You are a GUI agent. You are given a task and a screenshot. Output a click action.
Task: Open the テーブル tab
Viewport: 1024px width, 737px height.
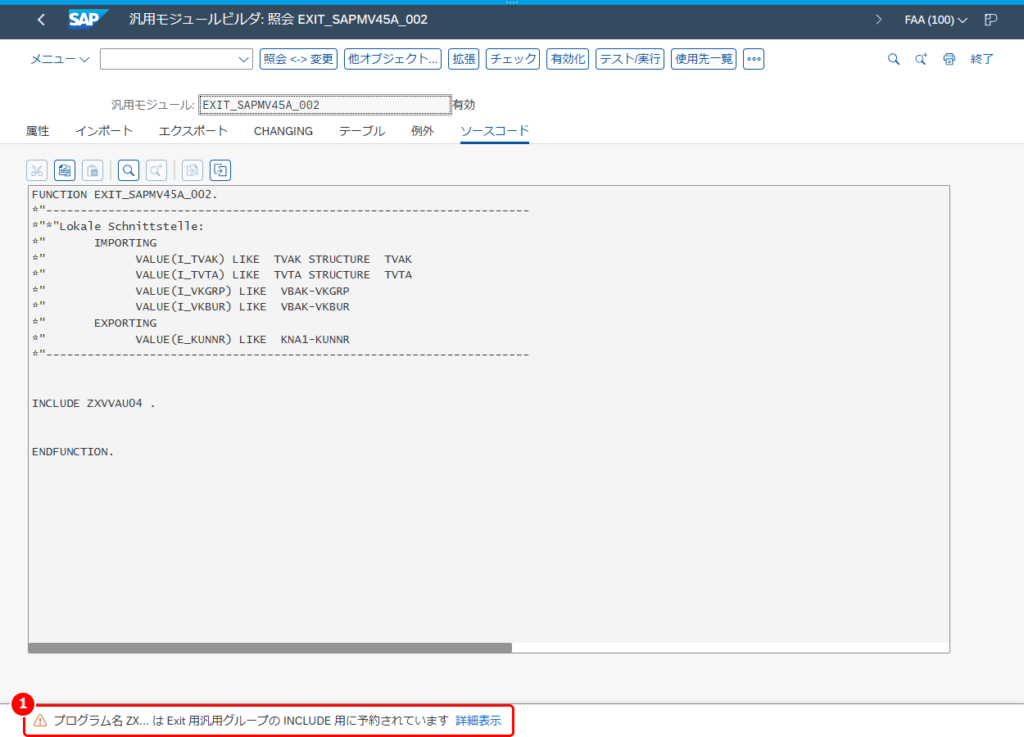(x=362, y=131)
